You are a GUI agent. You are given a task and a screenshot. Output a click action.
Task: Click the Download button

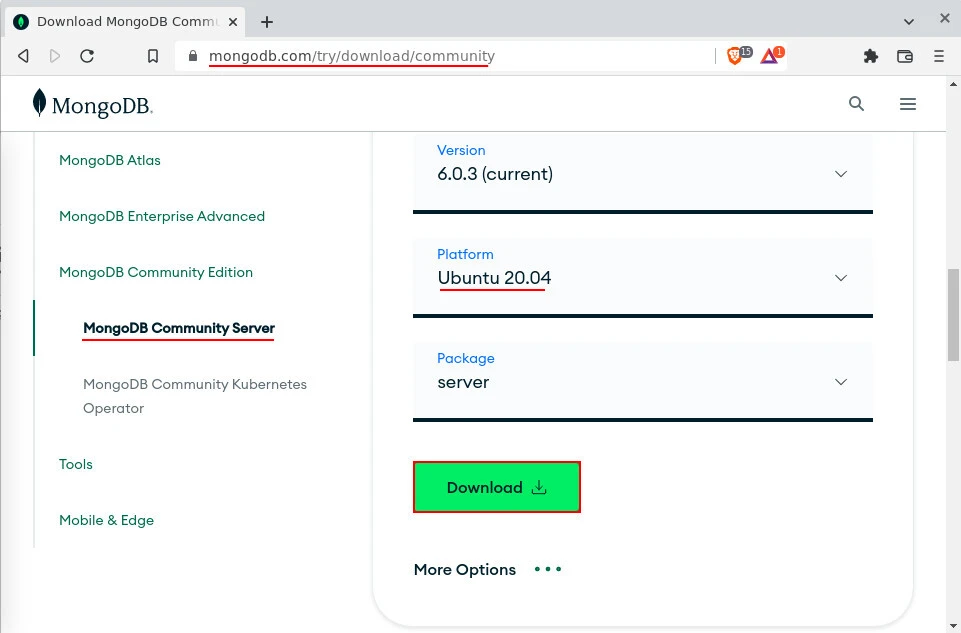click(x=496, y=487)
